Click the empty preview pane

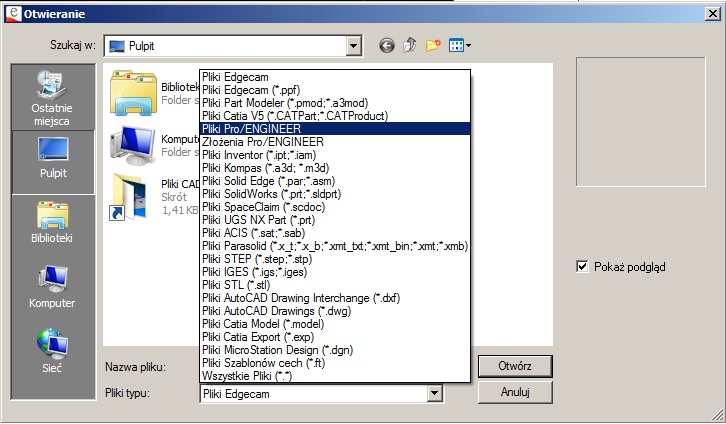[x=641, y=122]
